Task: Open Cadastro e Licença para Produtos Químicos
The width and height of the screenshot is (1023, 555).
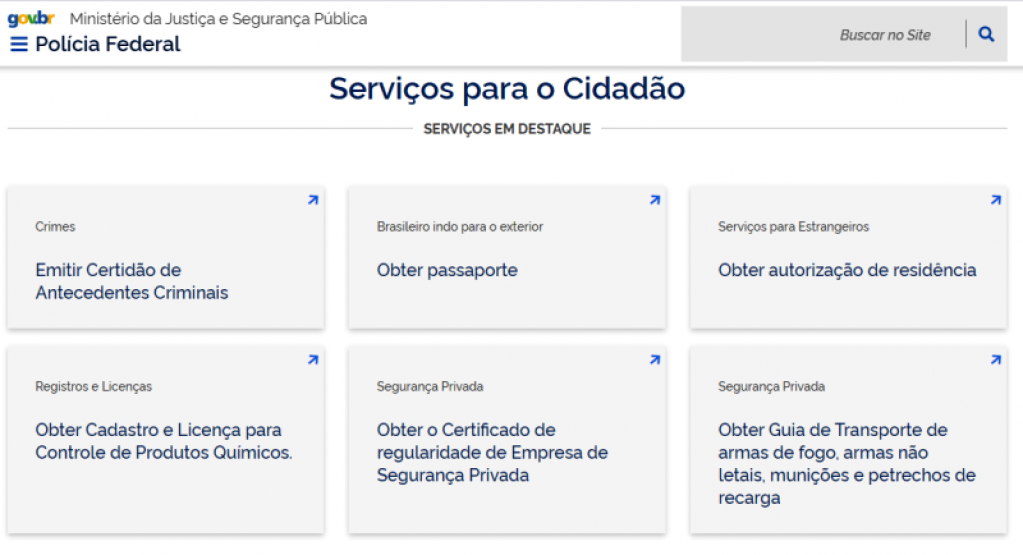Action: (164, 441)
